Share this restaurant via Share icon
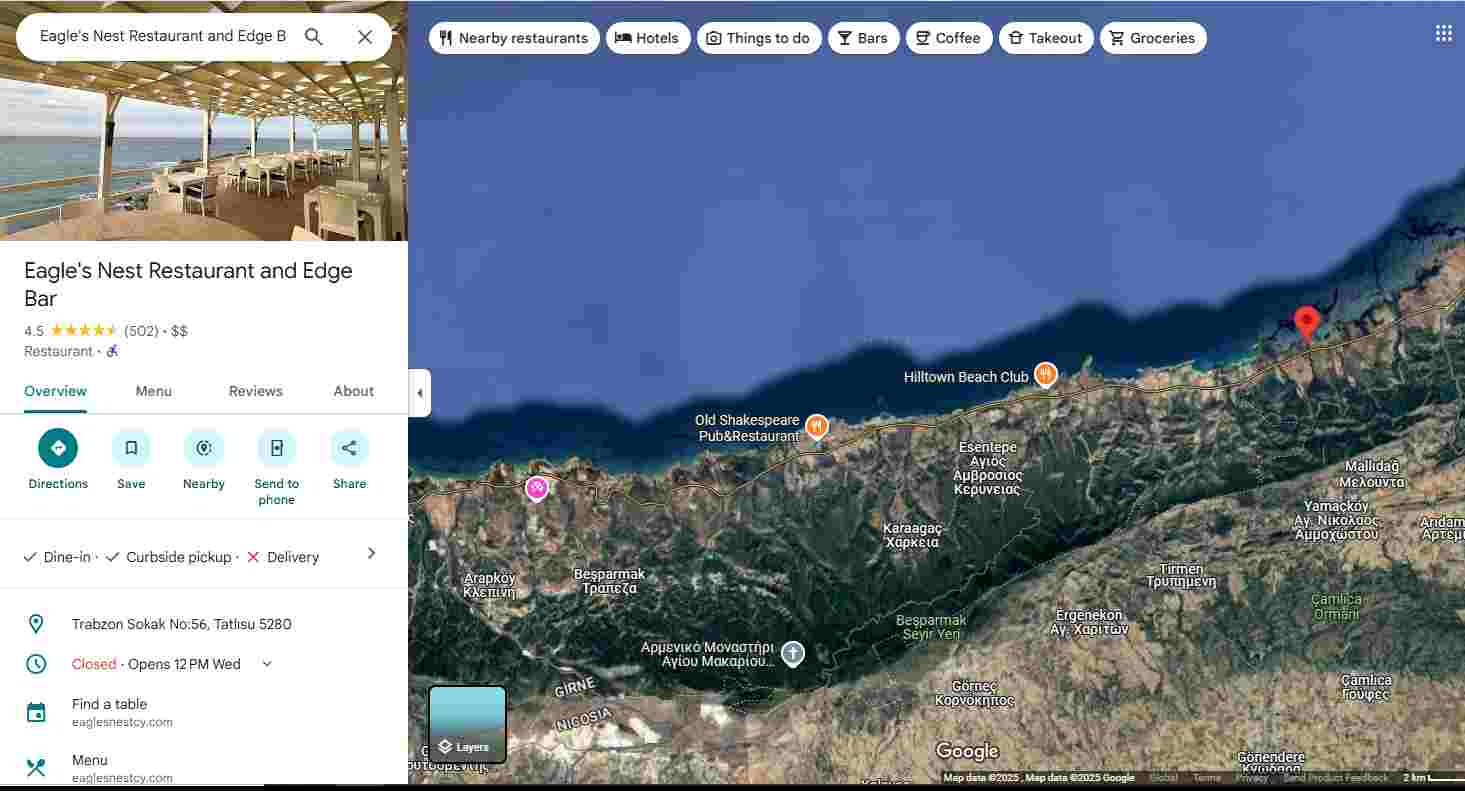The height and width of the screenshot is (791, 1465). (x=349, y=448)
